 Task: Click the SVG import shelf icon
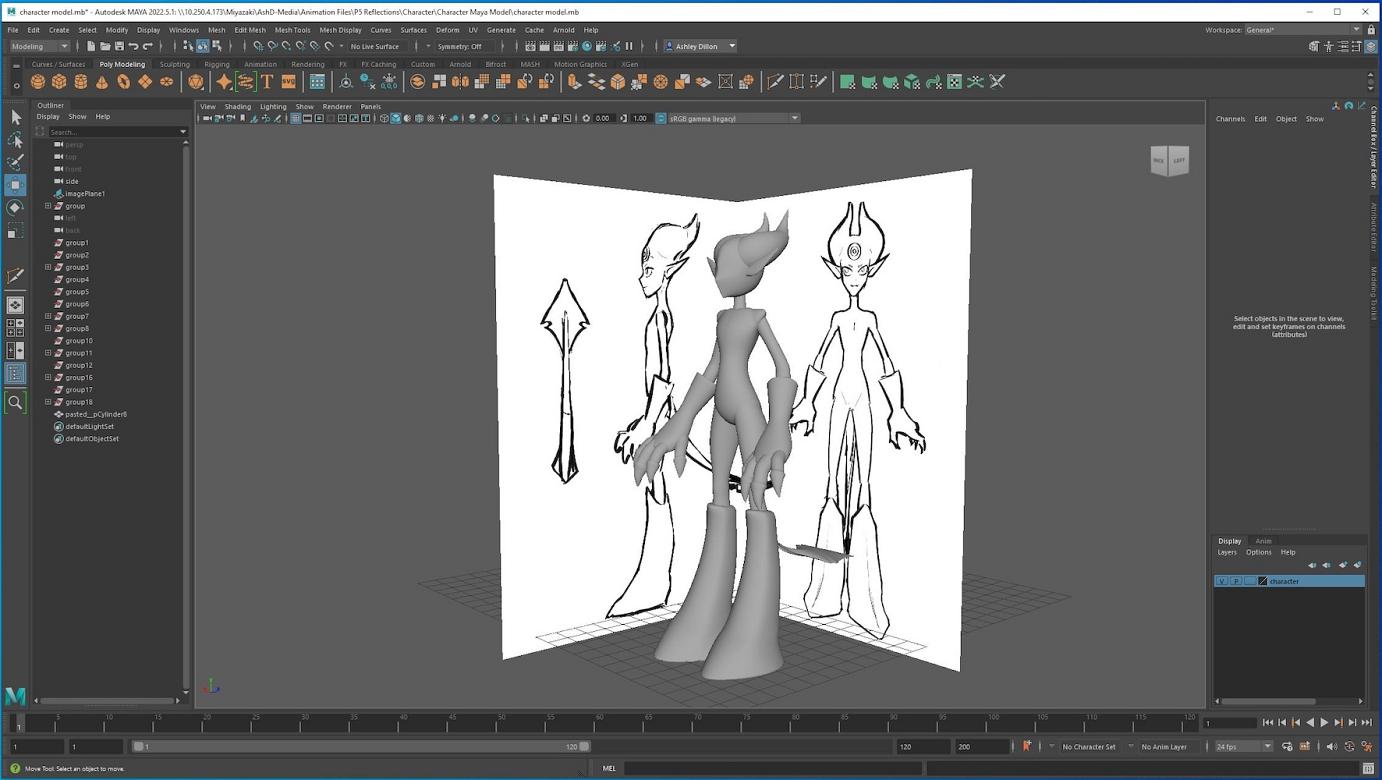pos(288,82)
